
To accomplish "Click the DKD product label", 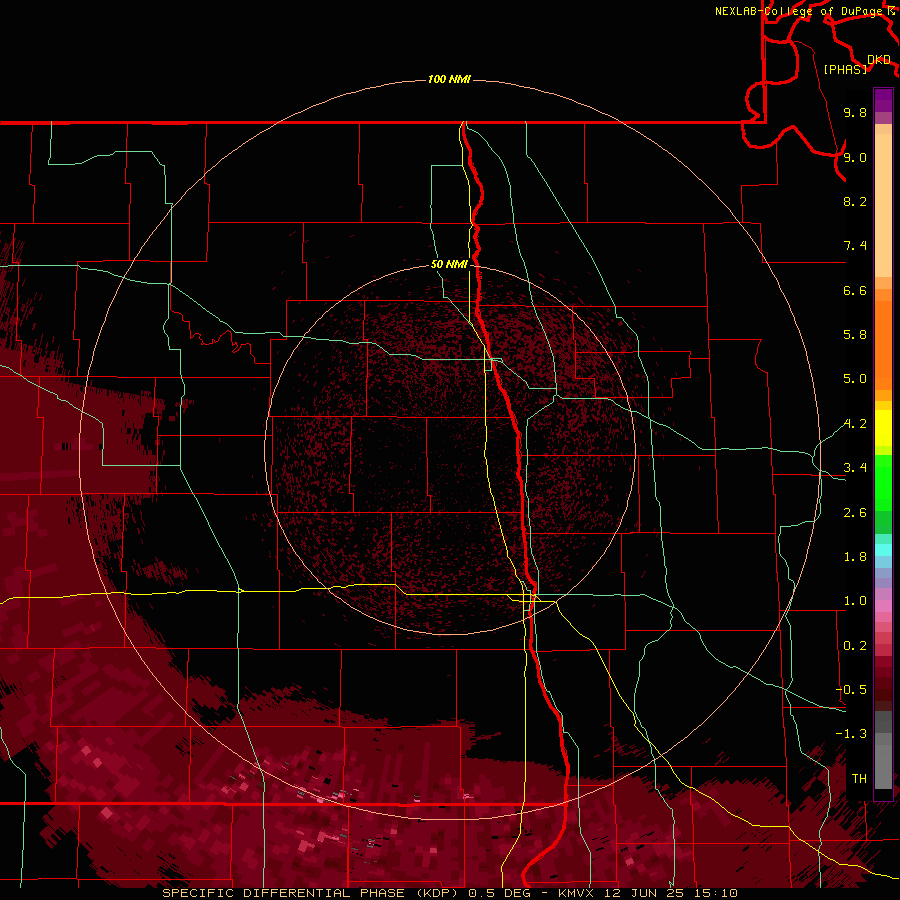I will click(879, 60).
